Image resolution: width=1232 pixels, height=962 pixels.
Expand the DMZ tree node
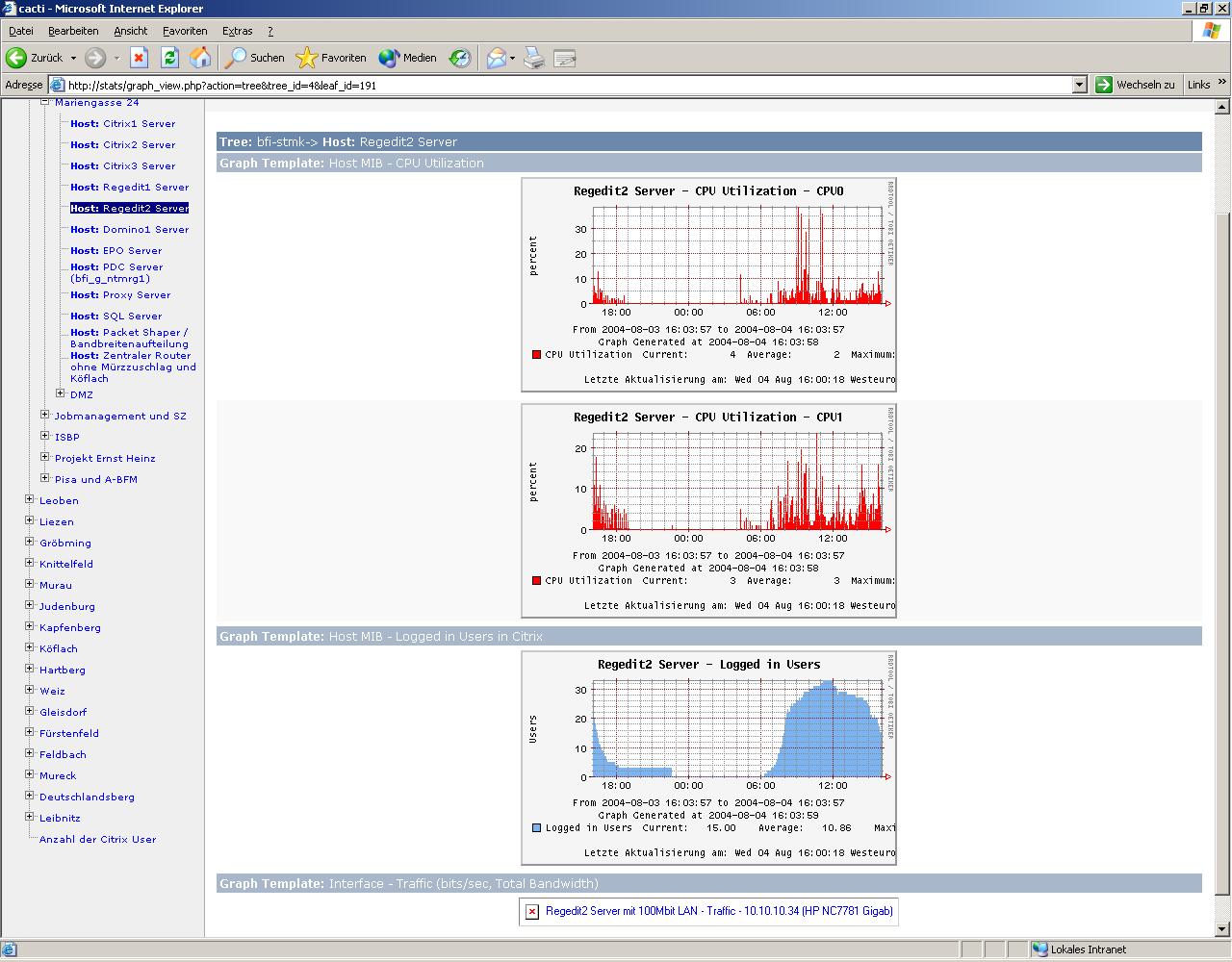coord(60,393)
